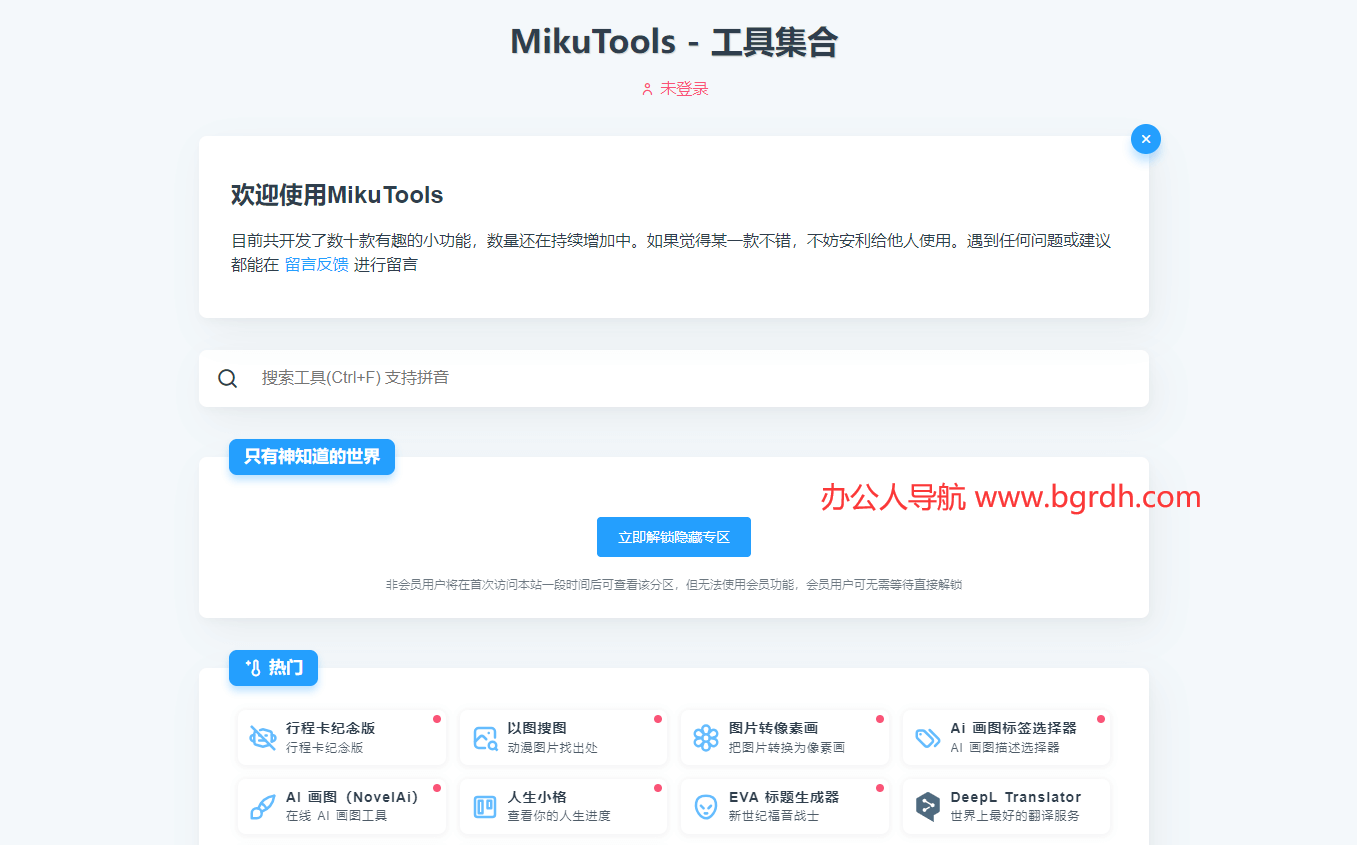This screenshot has width=1357, height=845.
Task: Click the user icon beside 未登录
Action: (647, 89)
